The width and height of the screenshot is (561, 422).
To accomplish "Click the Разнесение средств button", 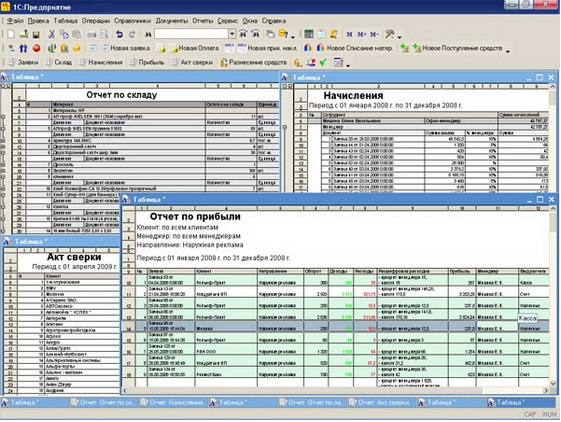I will 254,62.
